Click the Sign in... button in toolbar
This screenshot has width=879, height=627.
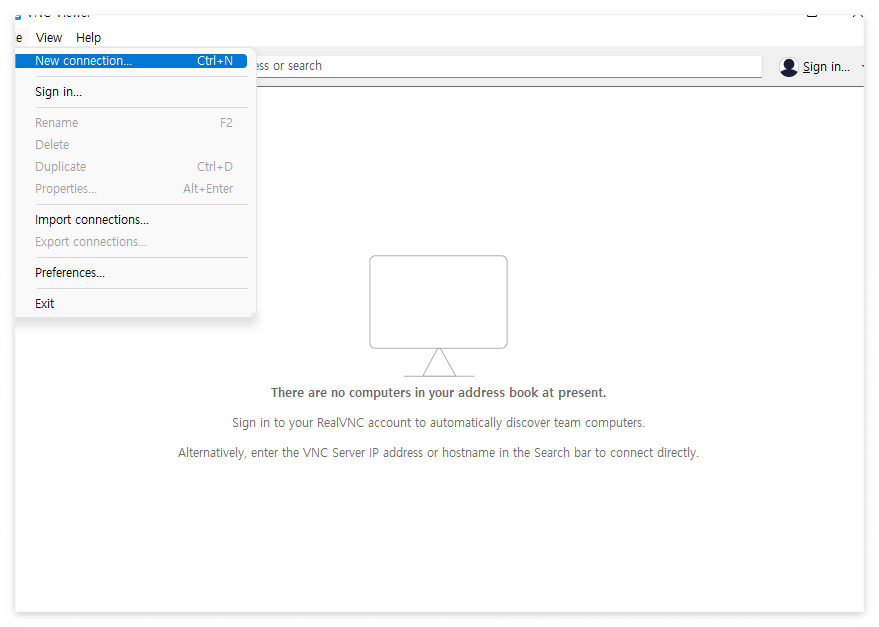point(826,67)
